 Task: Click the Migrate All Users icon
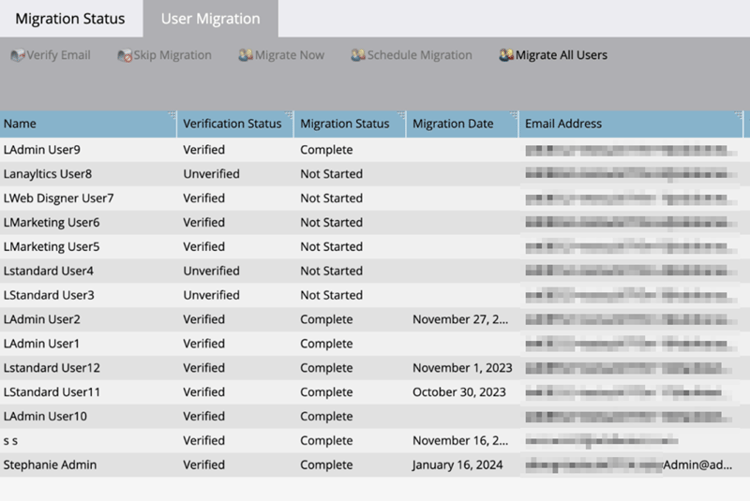pyautogui.click(x=506, y=56)
